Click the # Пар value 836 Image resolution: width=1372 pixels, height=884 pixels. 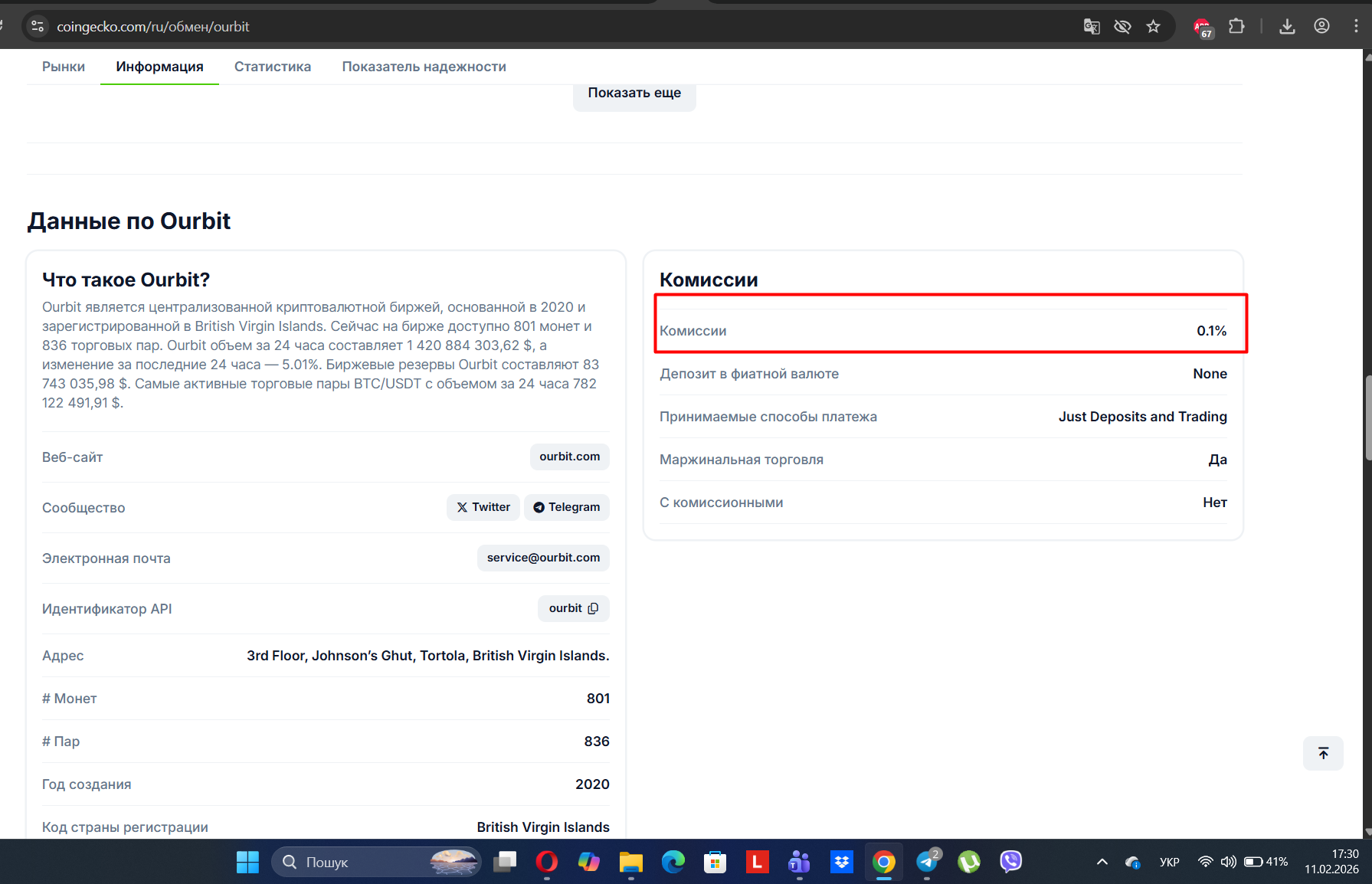(597, 742)
